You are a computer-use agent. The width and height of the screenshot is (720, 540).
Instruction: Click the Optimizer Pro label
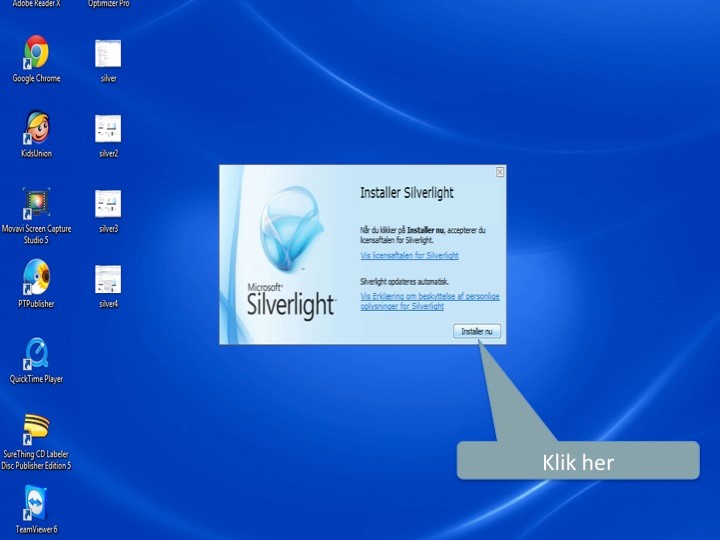tap(108, 4)
